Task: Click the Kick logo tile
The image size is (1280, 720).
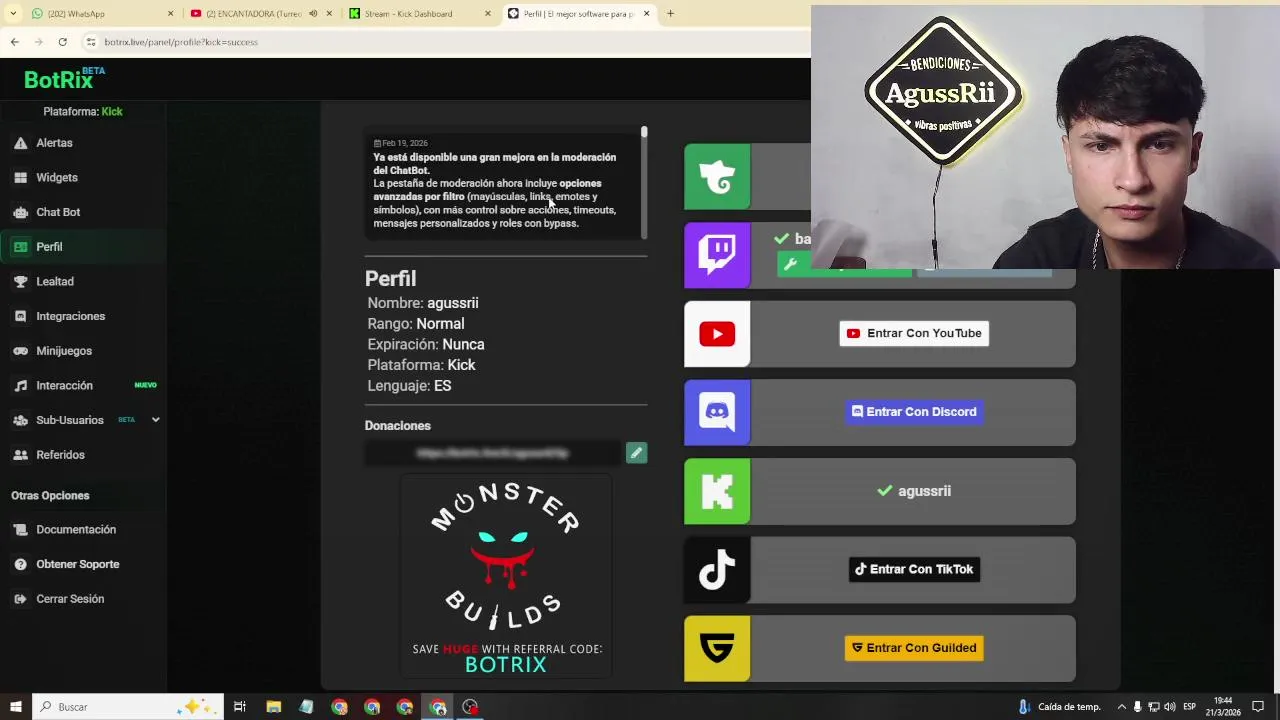Action: [717, 491]
